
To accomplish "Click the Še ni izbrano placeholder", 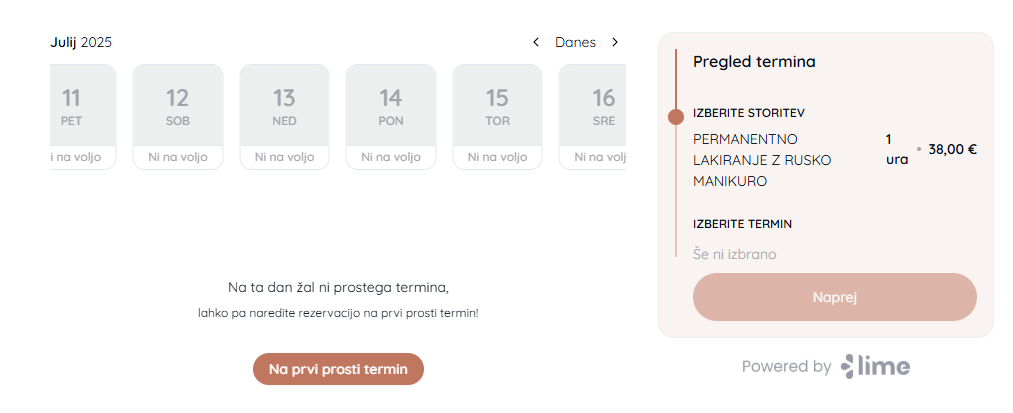I will [734, 254].
